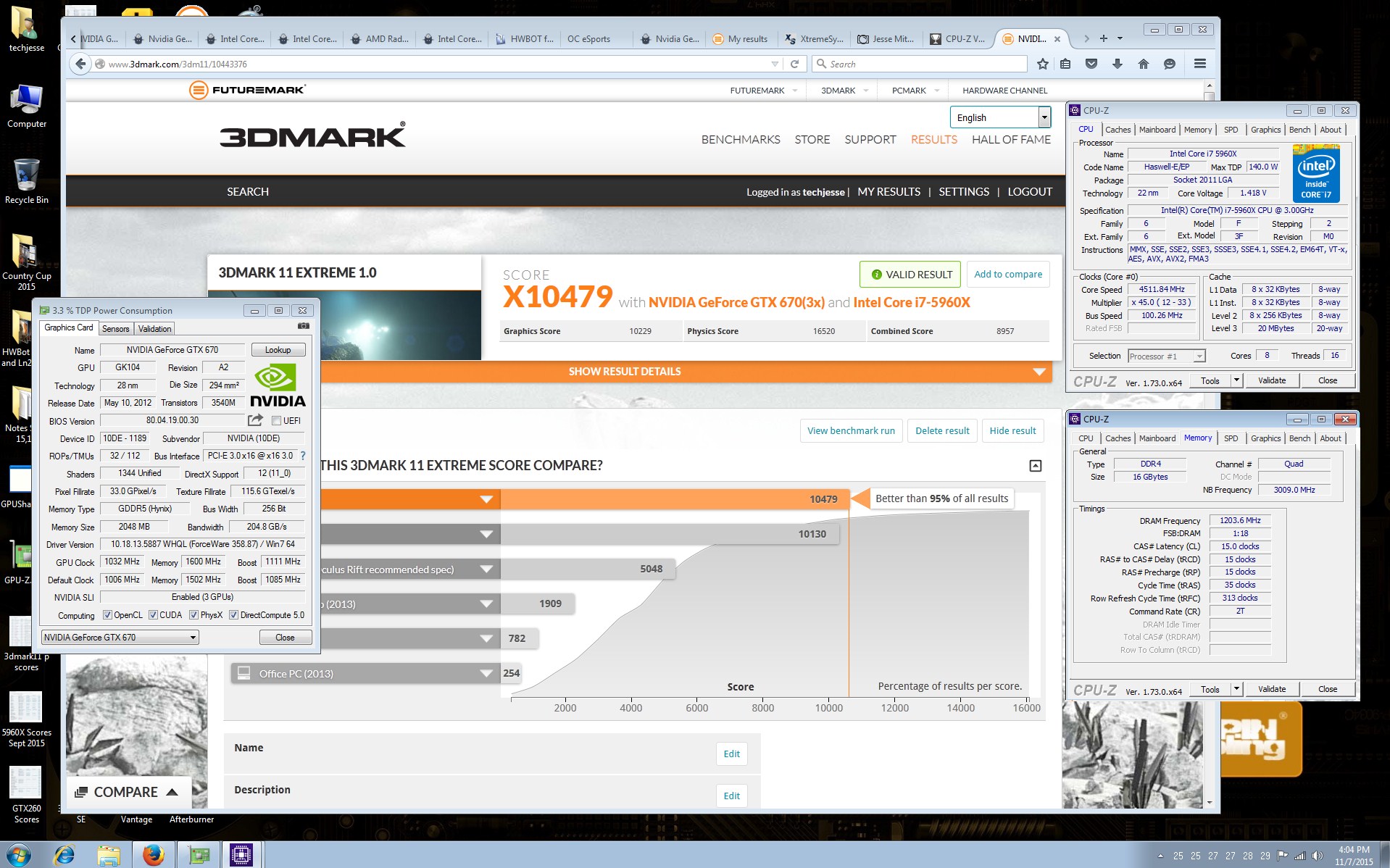Viewport: 1390px width, 868px height.
Task: Toggle CUDA checkbox in GPU-Z
Action: pyautogui.click(x=153, y=615)
